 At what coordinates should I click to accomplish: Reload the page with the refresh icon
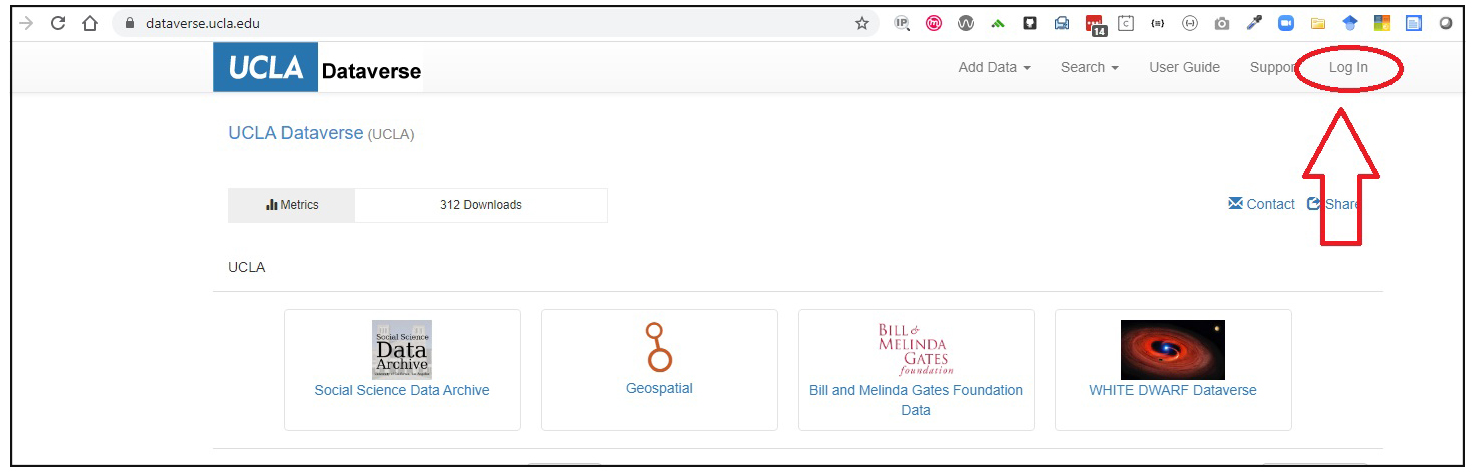57,23
